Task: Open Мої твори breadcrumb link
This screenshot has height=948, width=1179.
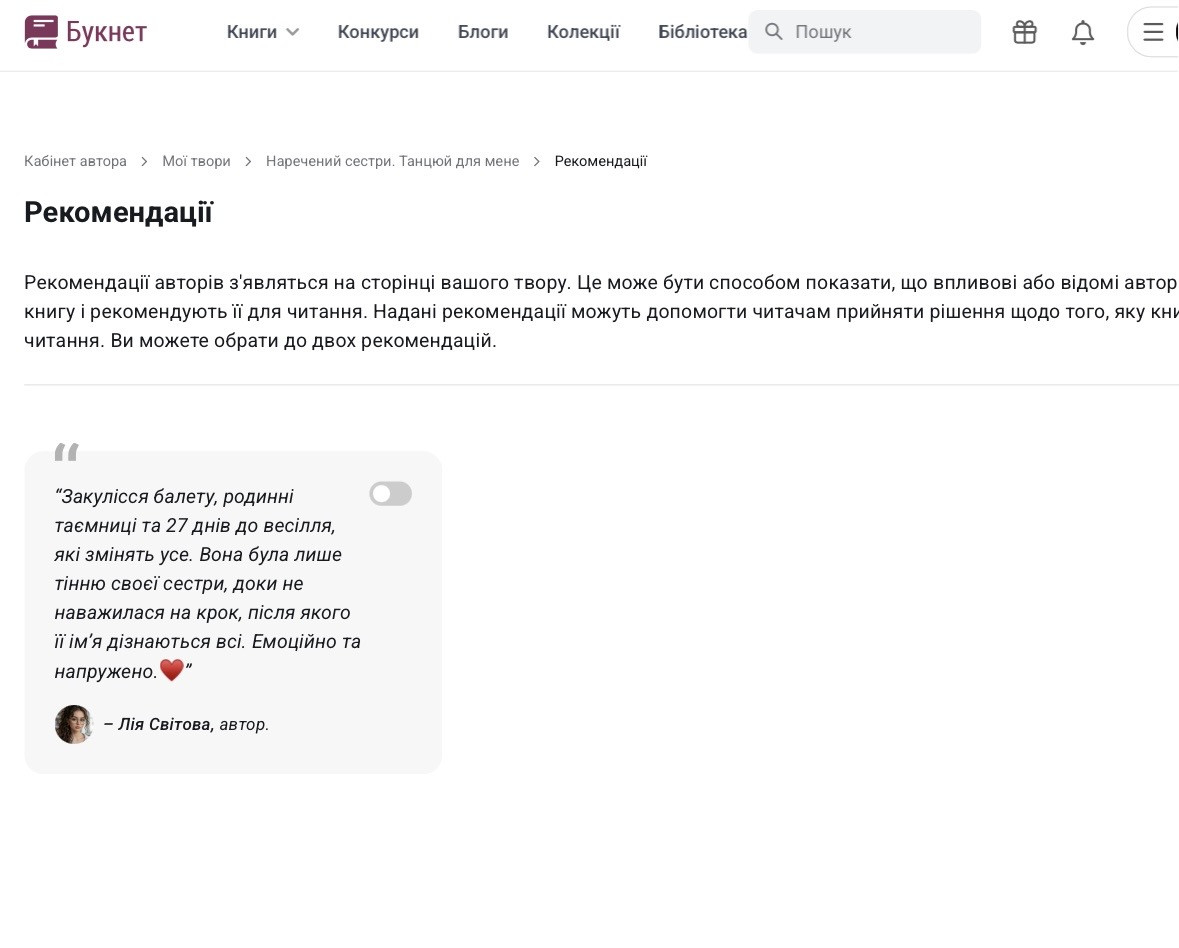Action: [196, 162]
